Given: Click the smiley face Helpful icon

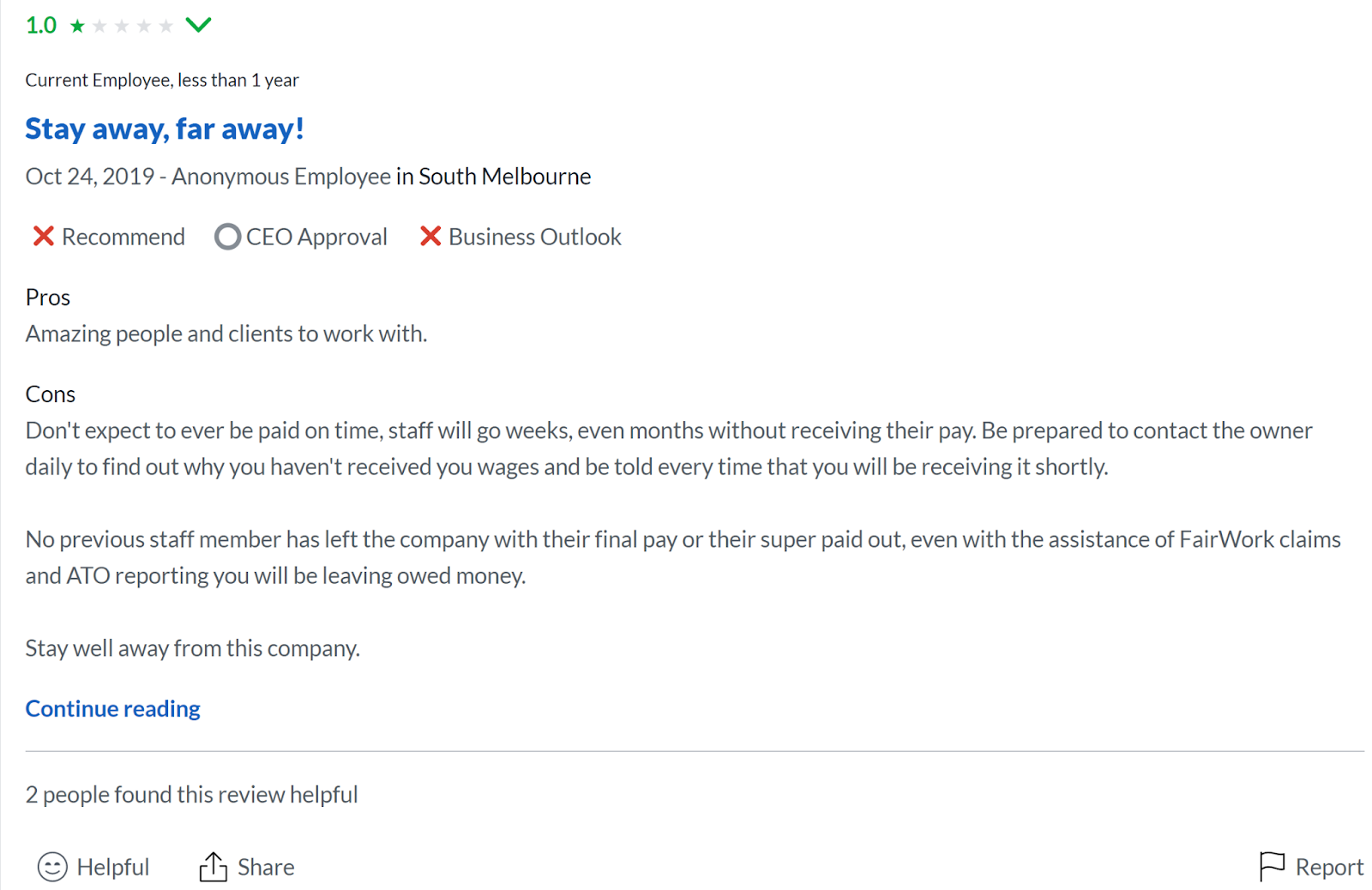Looking at the screenshot, I should point(52,867).
